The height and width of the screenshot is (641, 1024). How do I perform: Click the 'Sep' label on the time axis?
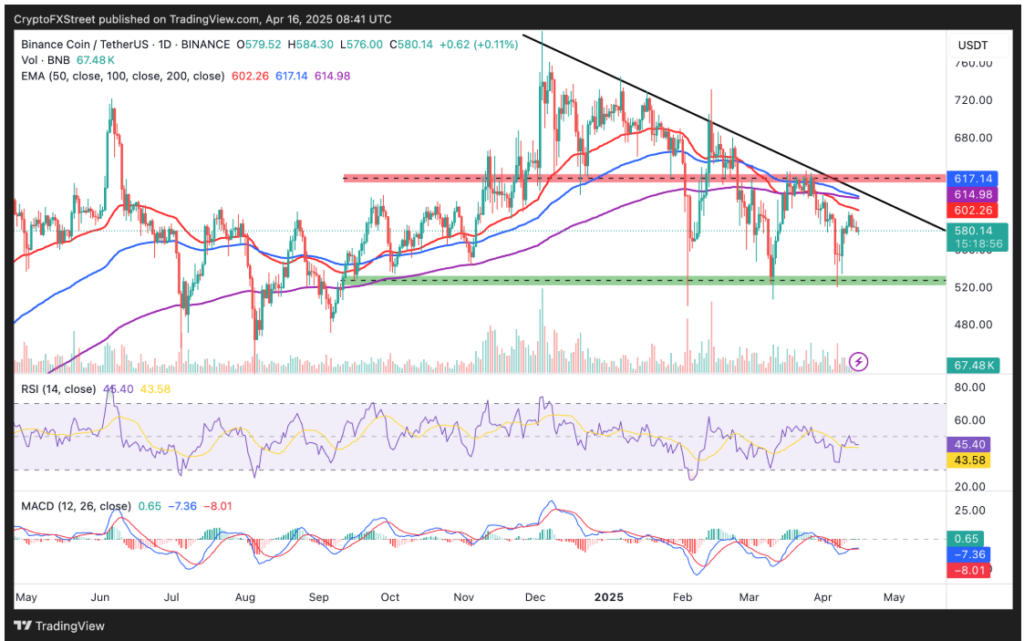pos(319,597)
